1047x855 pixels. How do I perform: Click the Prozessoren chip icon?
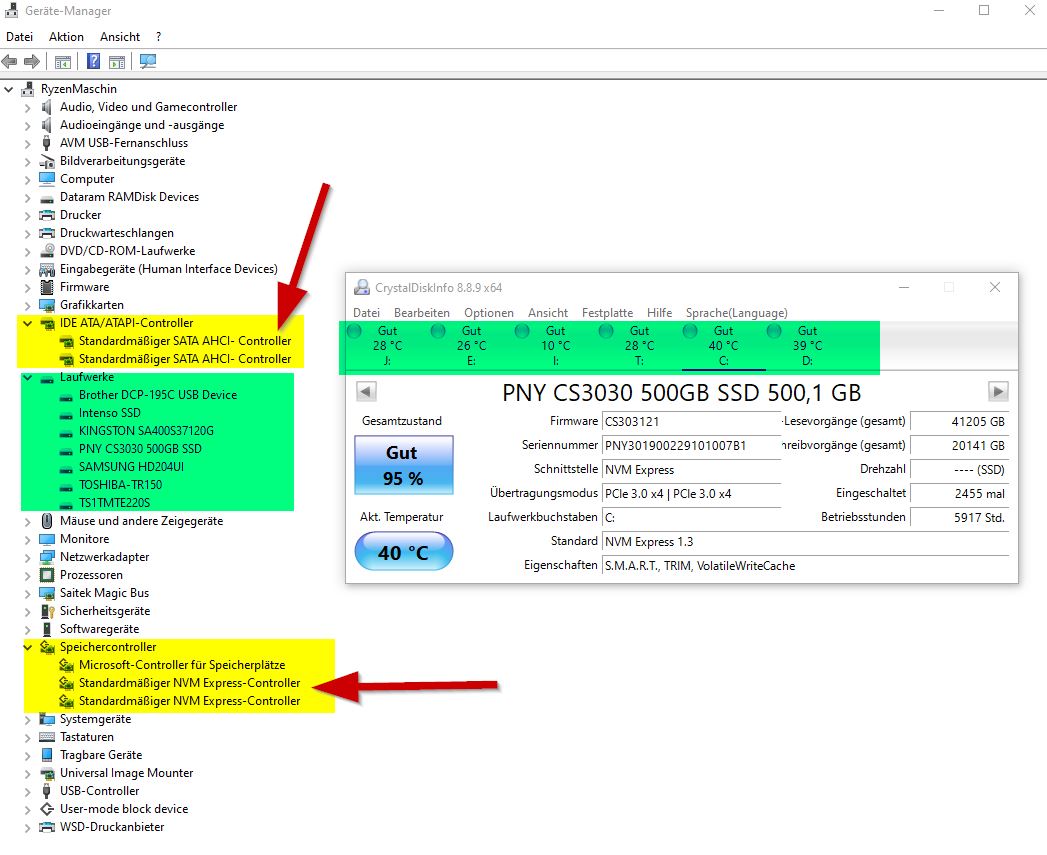pyautogui.click(x=47, y=575)
